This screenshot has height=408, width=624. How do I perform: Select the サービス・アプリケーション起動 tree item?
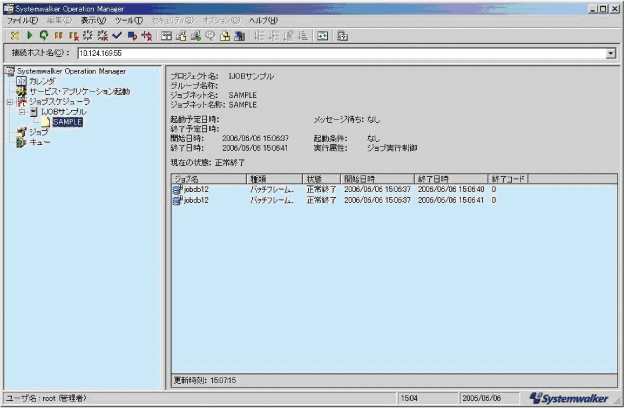(80, 92)
